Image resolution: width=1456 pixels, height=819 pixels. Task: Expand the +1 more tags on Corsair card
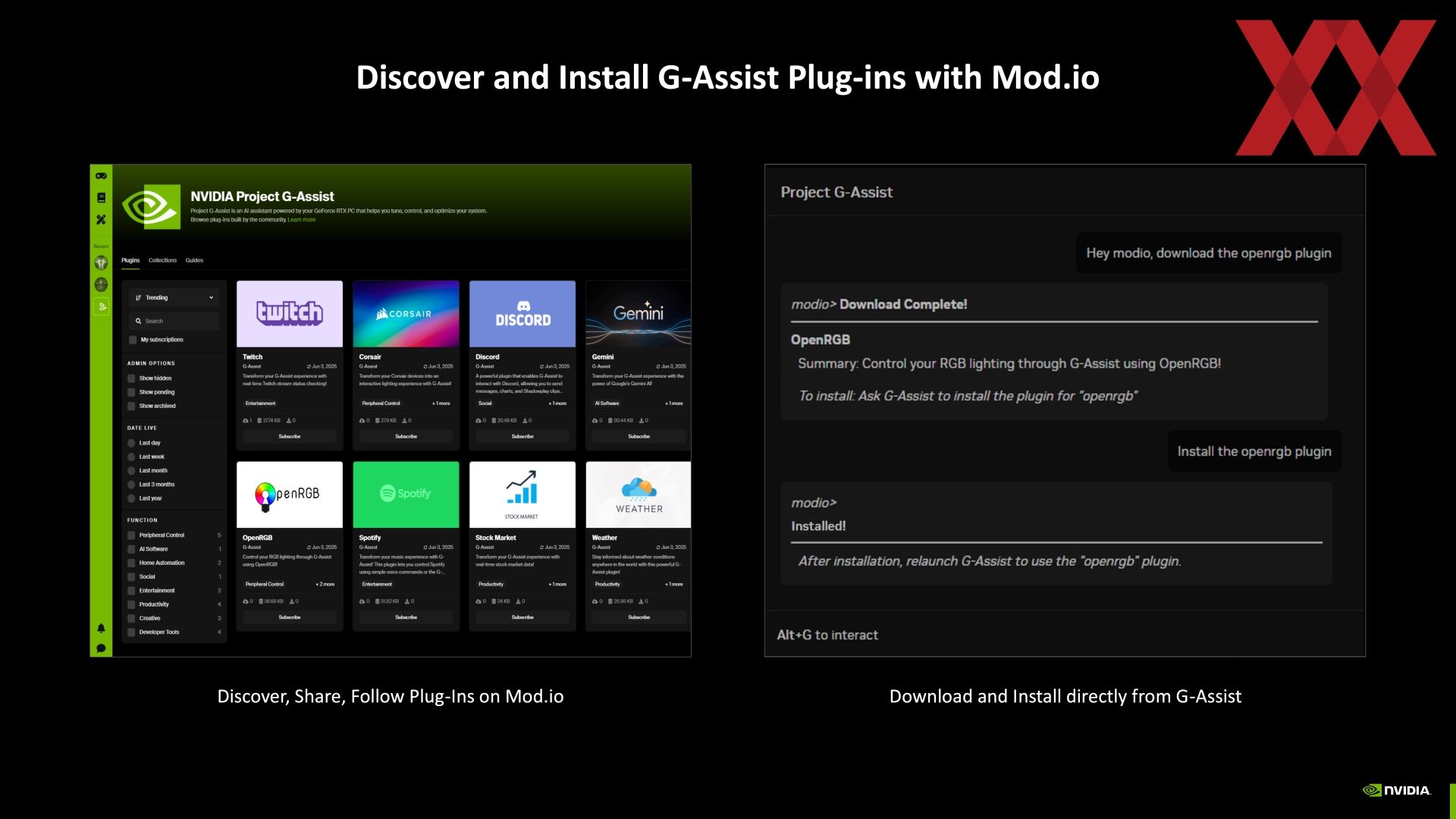pyautogui.click(x=441, y=403)
